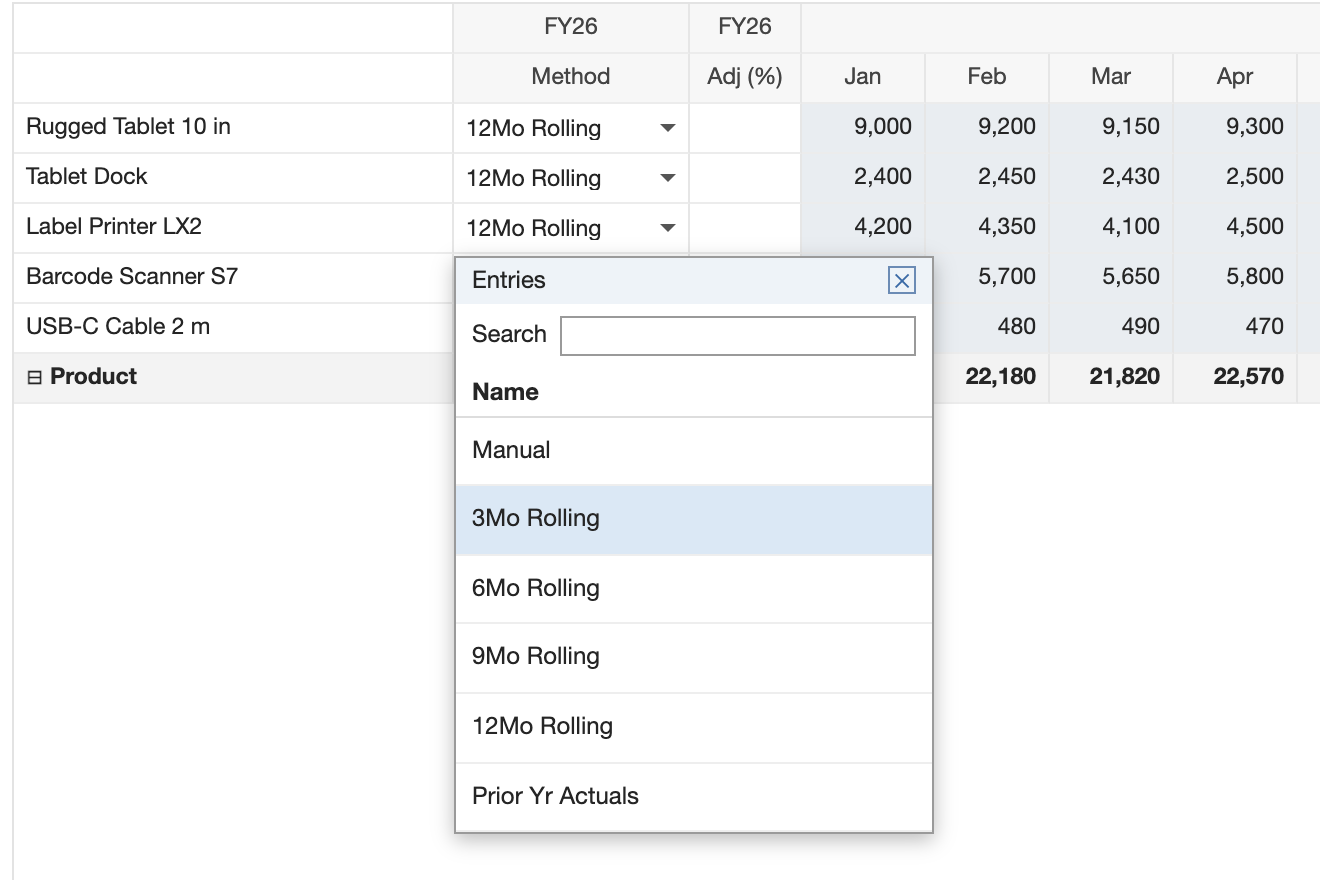
Task: Select Product total 22,570 in Apr
Action: pos(1235,378)
